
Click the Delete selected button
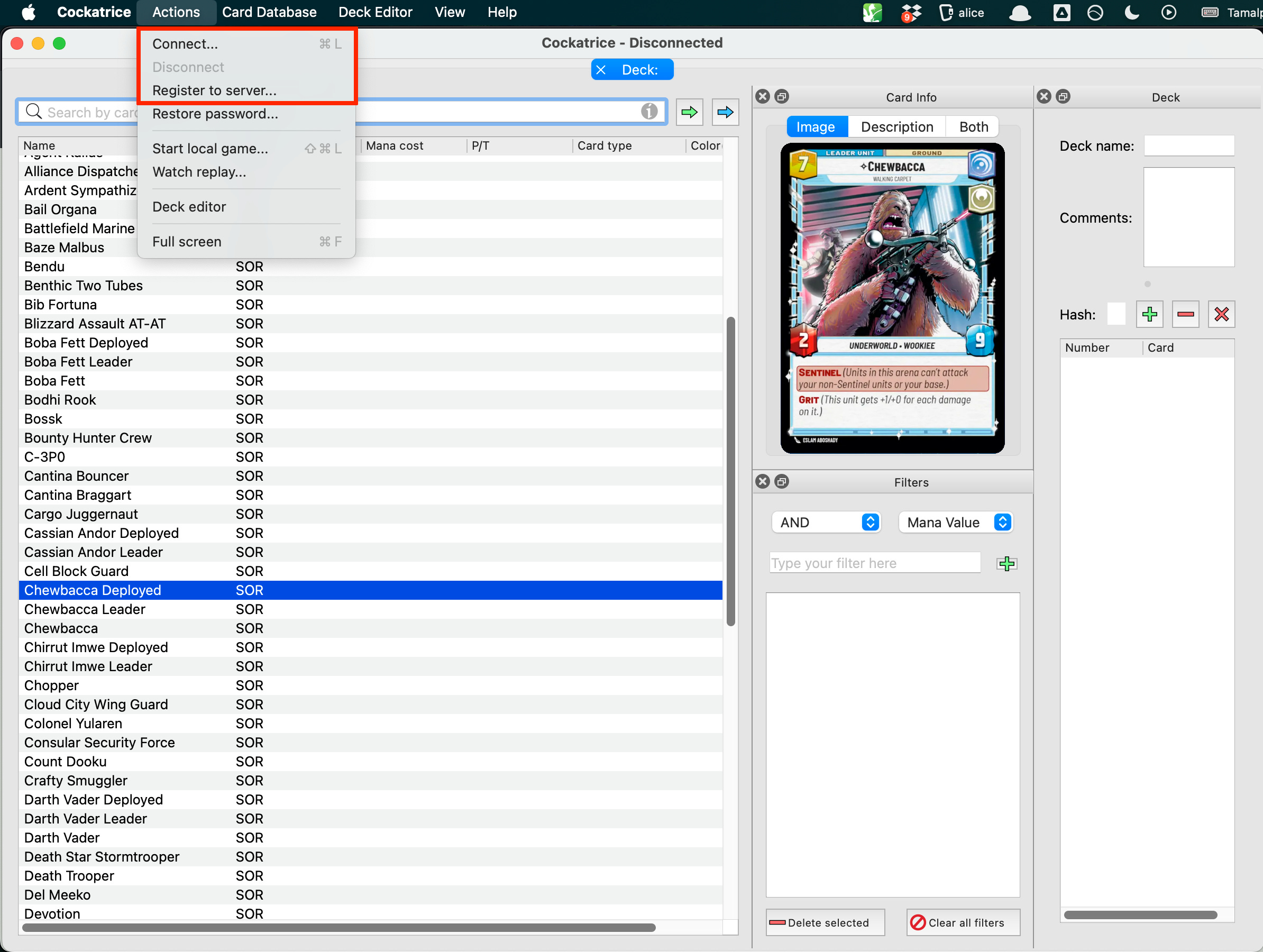825,922
